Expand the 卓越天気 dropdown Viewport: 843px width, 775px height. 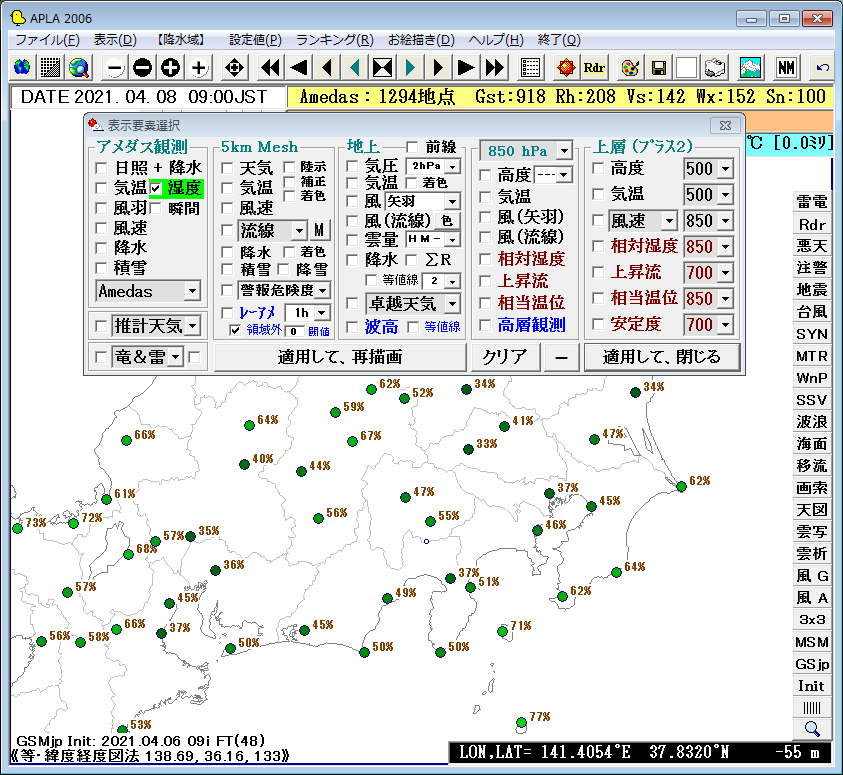453,304
